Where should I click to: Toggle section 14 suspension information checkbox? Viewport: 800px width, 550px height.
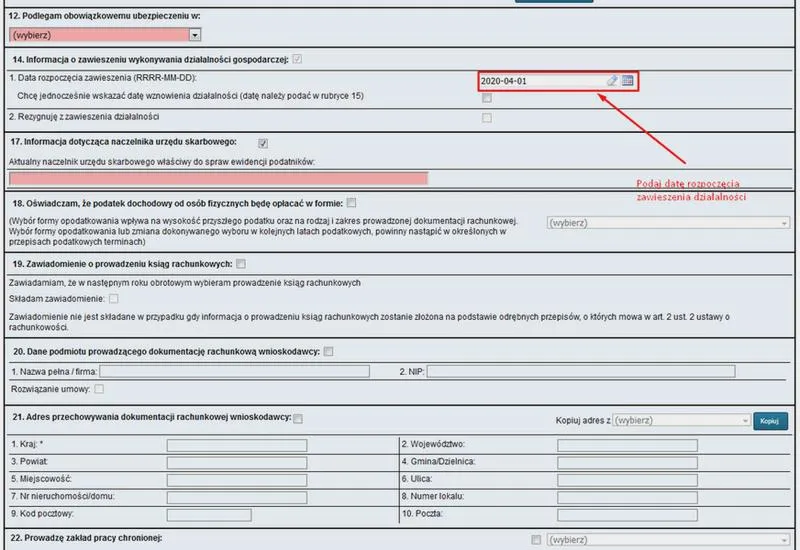pos(297,59)
